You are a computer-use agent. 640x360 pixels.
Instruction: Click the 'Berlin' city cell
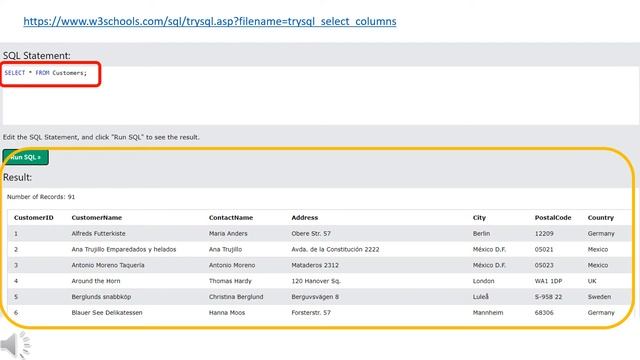click(481, 233)
